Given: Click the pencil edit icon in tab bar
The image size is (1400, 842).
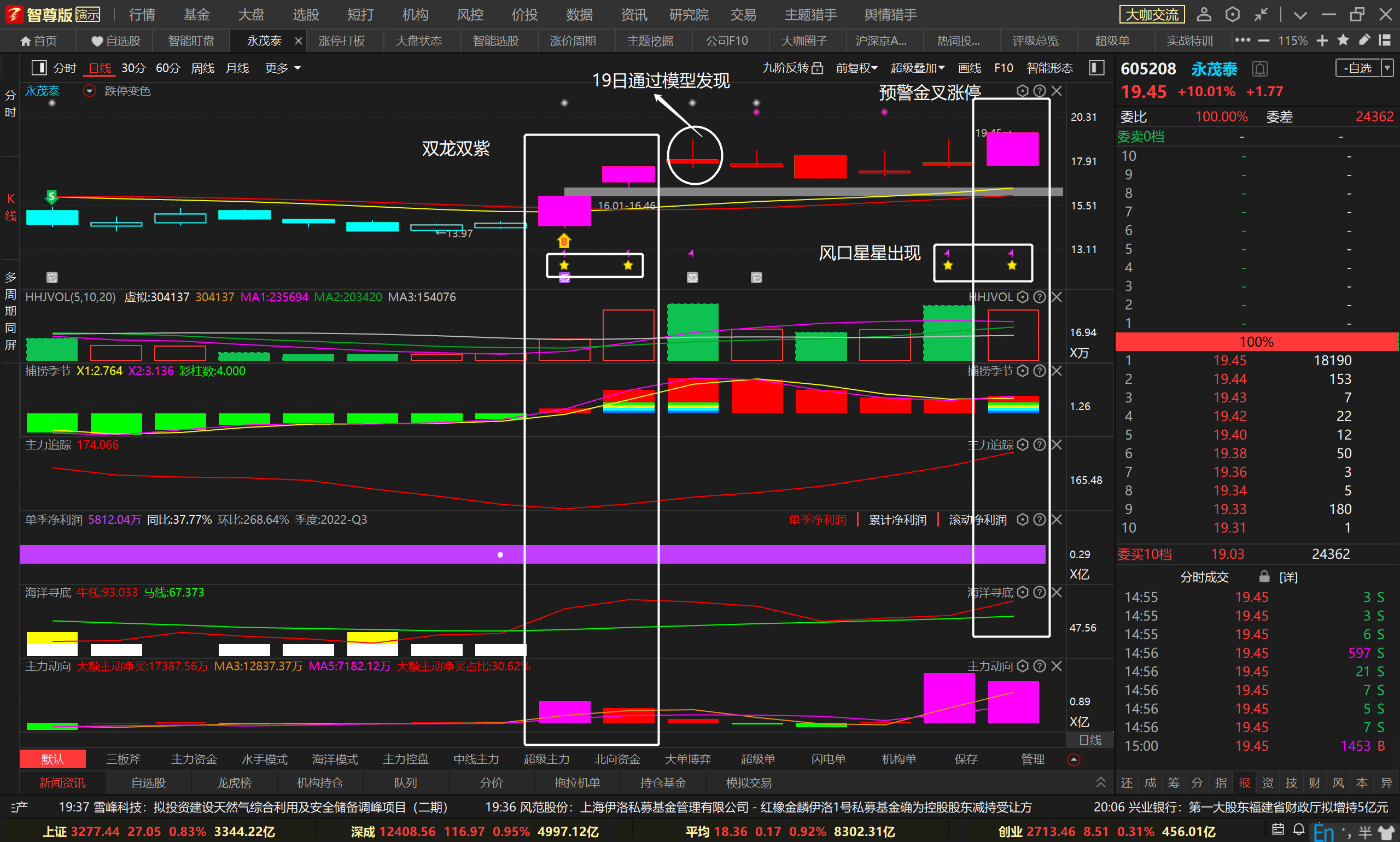Looking at the screenshot, I should pyautogui.click(x=1364, y=40).
